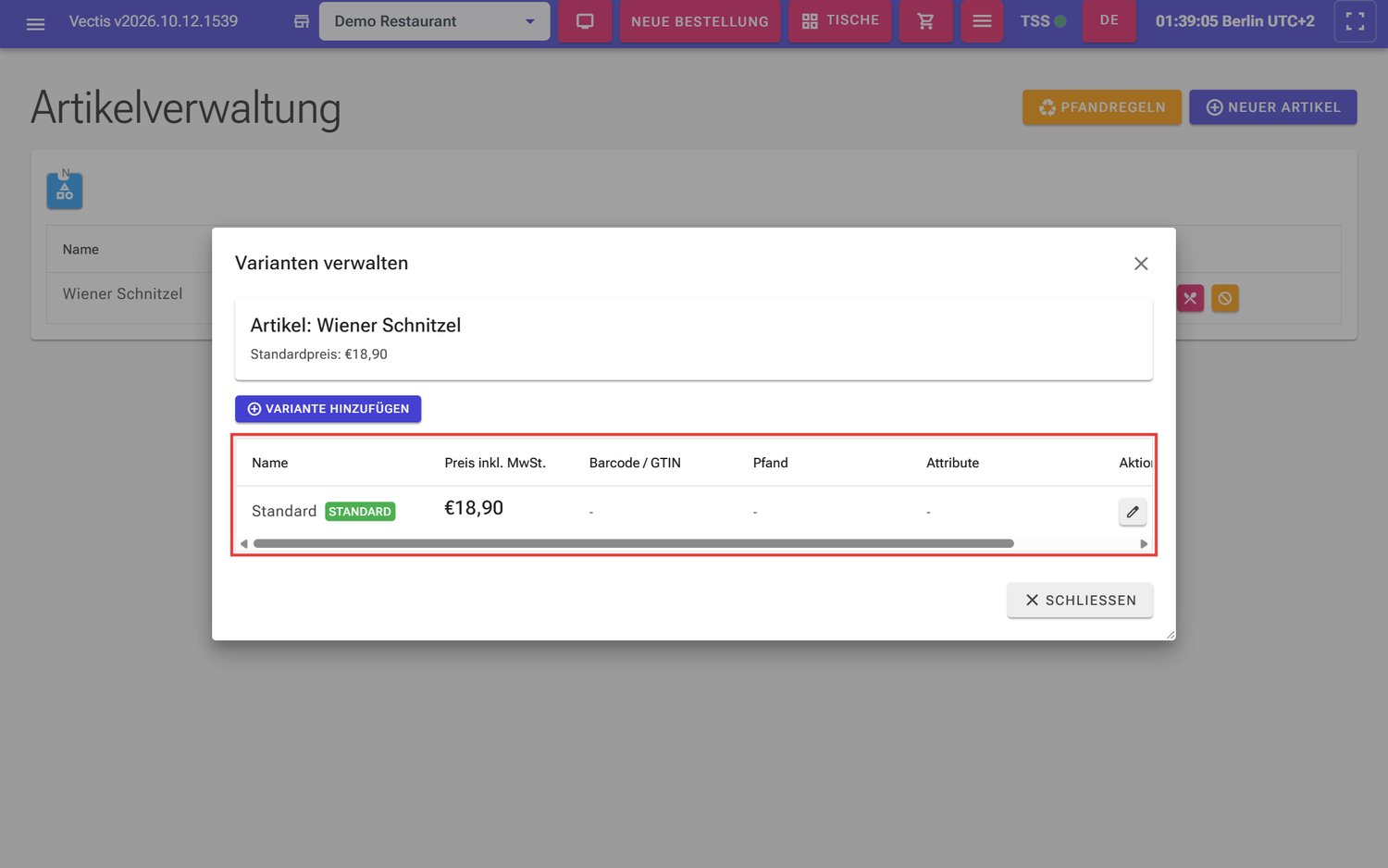The image size is (1388, 868).
Task: Click the scrollbar right arrow
Action: [1144, 544]
